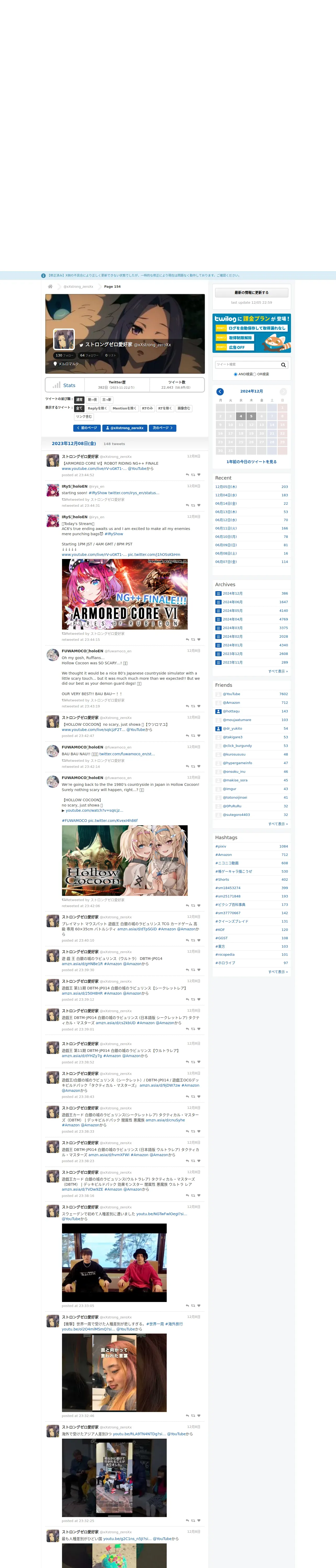Click the メルロマルク location pin icon
The width and height of the screenshot is (336, 1568).
(x=55, y=364)
